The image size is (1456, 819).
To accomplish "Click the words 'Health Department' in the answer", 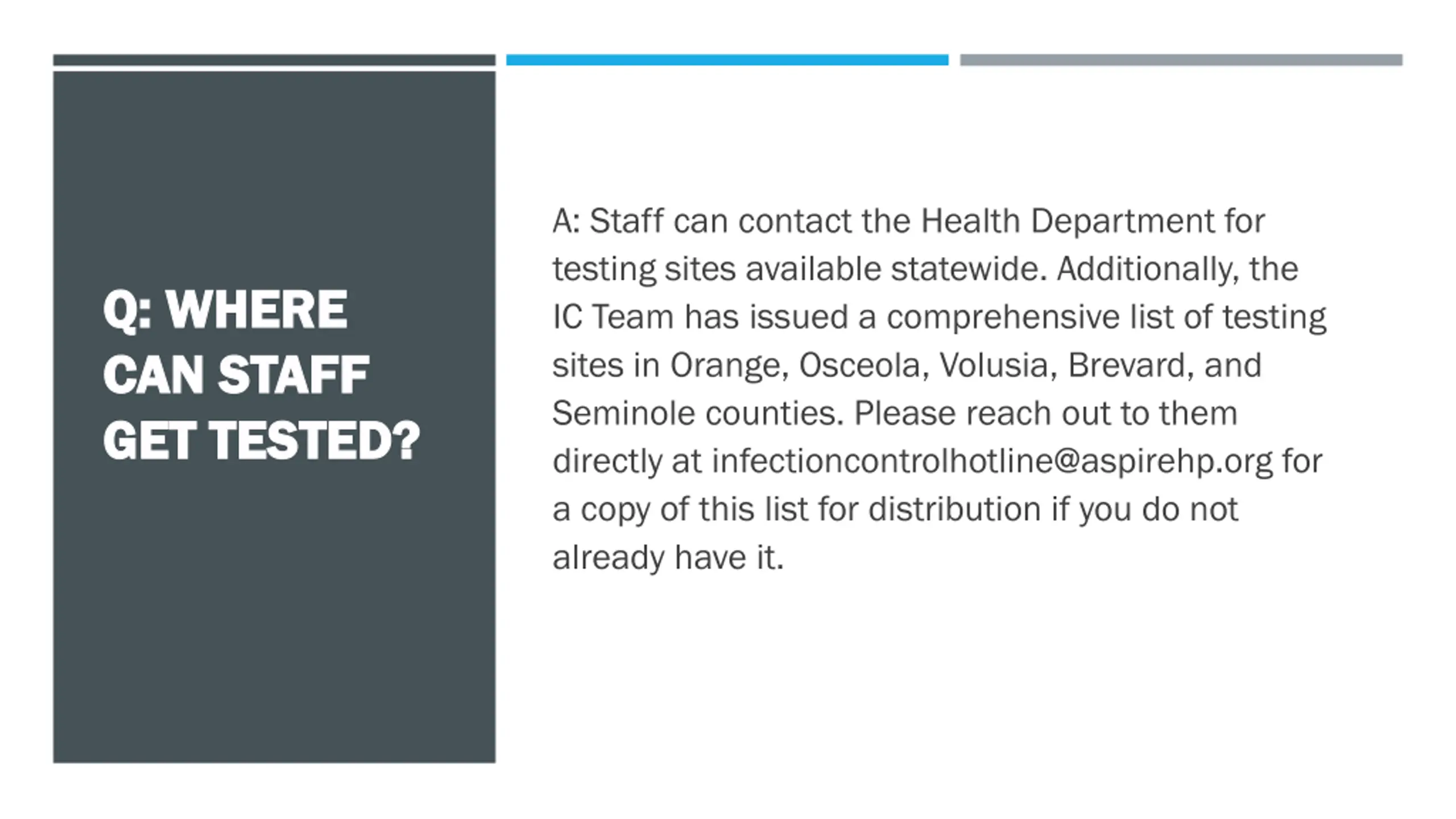I will (1068, 221).
